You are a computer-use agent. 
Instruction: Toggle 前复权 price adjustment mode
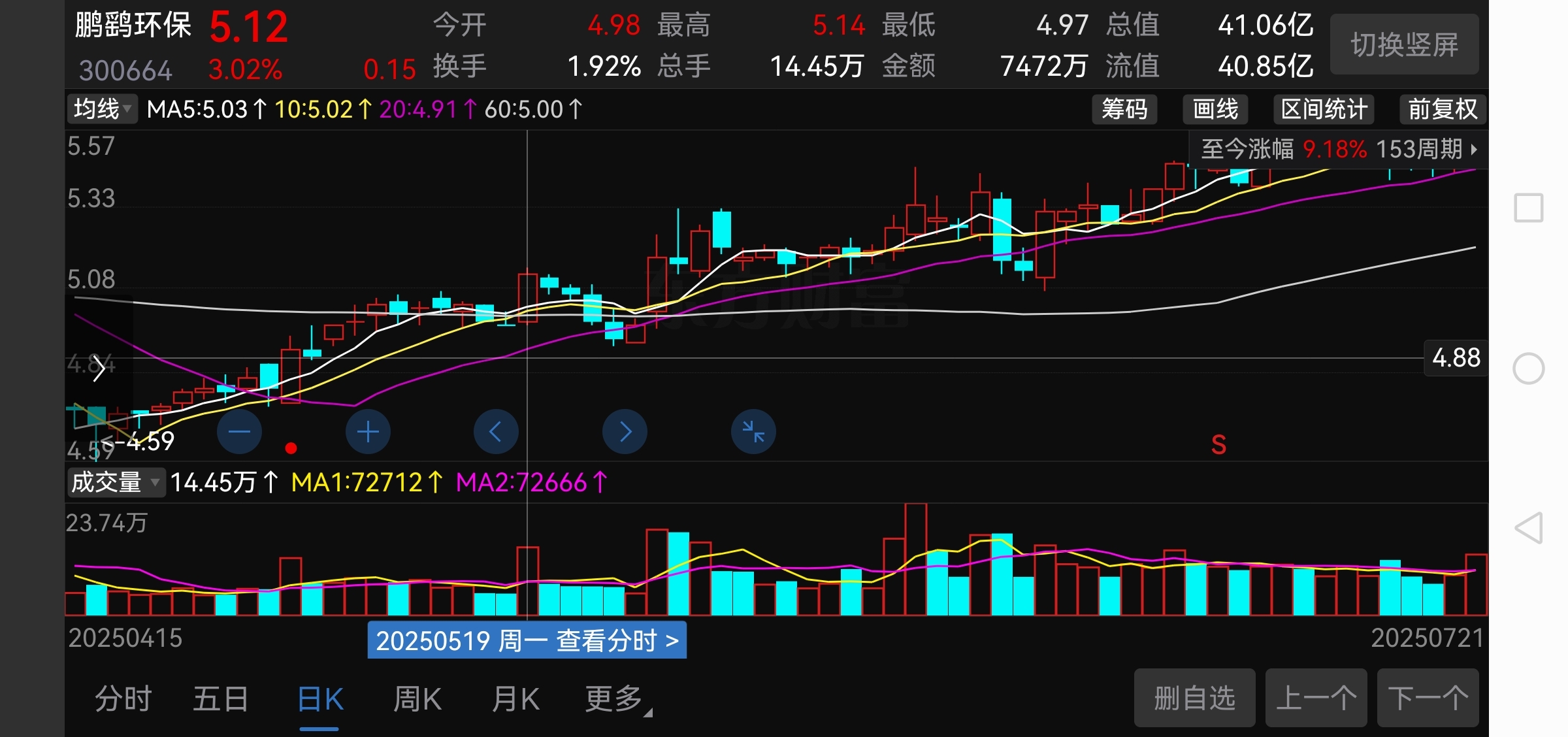point(1443,109)
